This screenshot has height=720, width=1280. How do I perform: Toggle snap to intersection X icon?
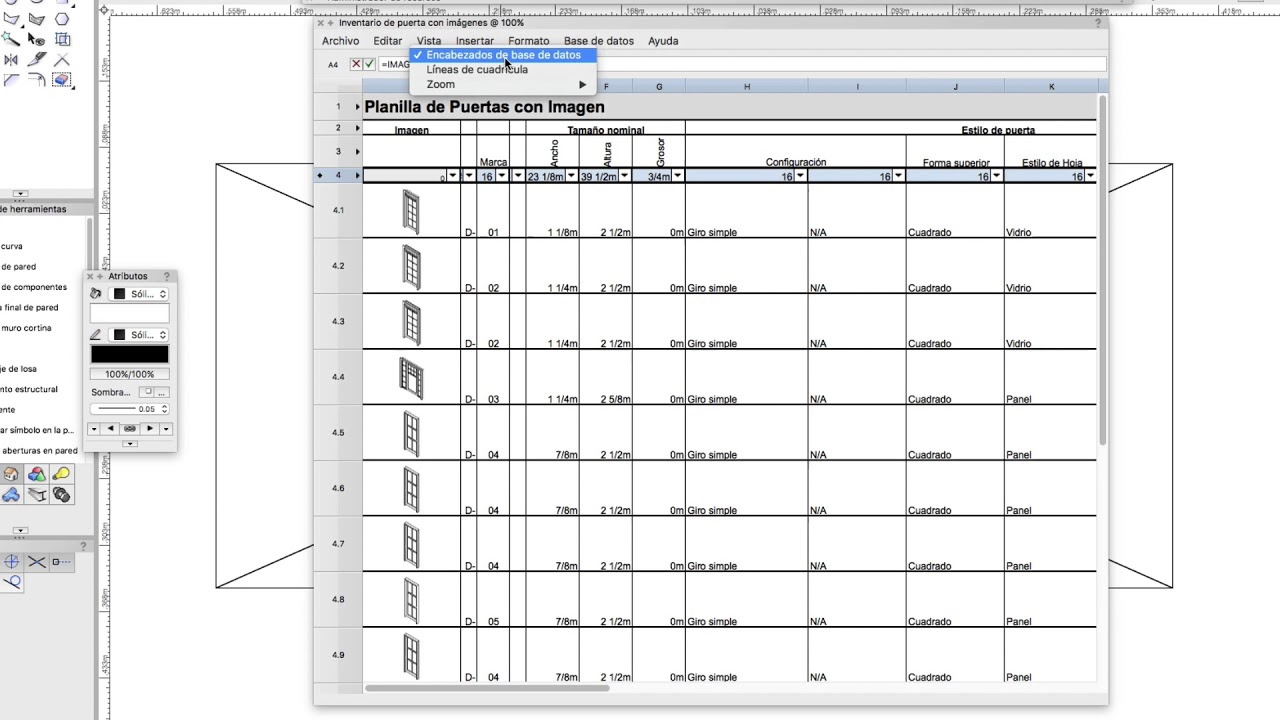[x=37, y=562]
